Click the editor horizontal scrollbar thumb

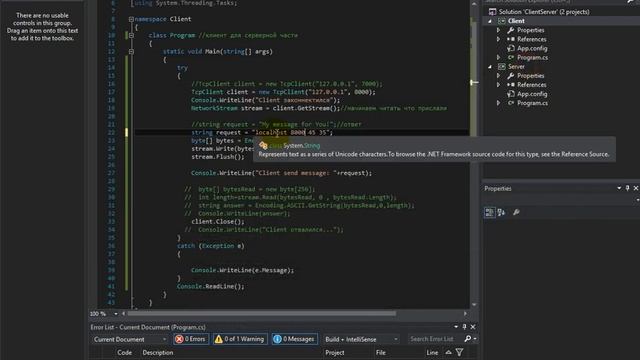pos(261,313)
